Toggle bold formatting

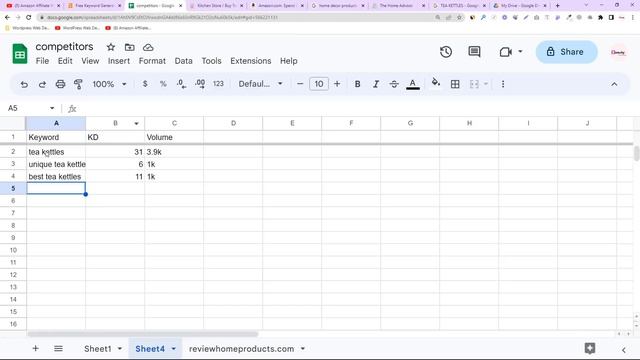tap(358, 84)
